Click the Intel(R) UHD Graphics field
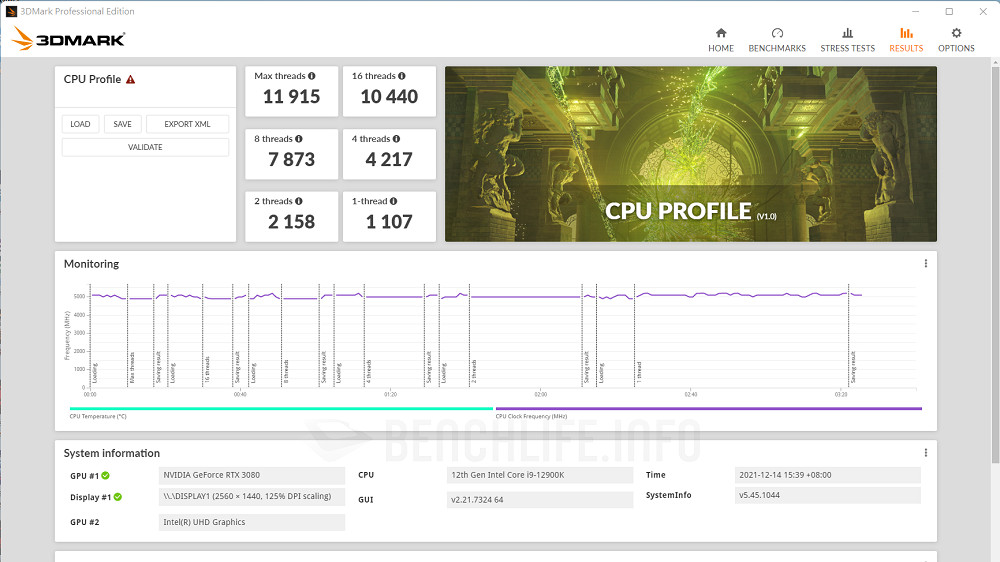The width and height of the screenshot is (1000, 562). coord(251,522)
